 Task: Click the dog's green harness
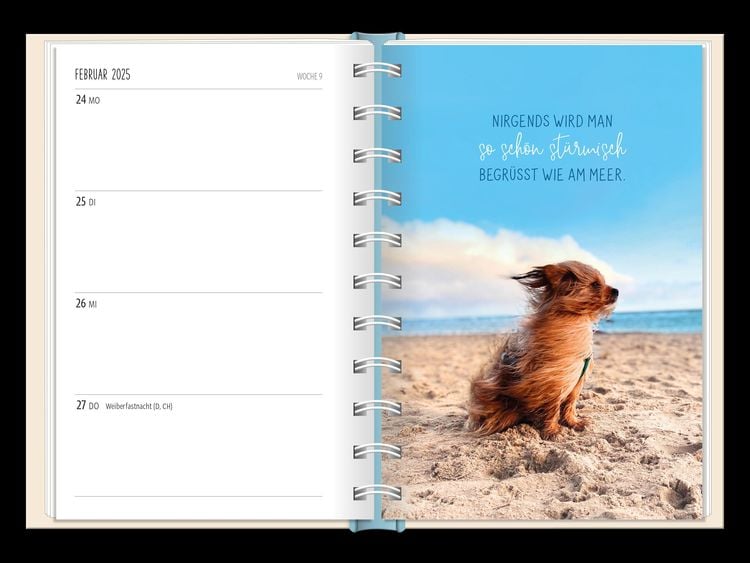pyautogui.click(x=585, y=367)
